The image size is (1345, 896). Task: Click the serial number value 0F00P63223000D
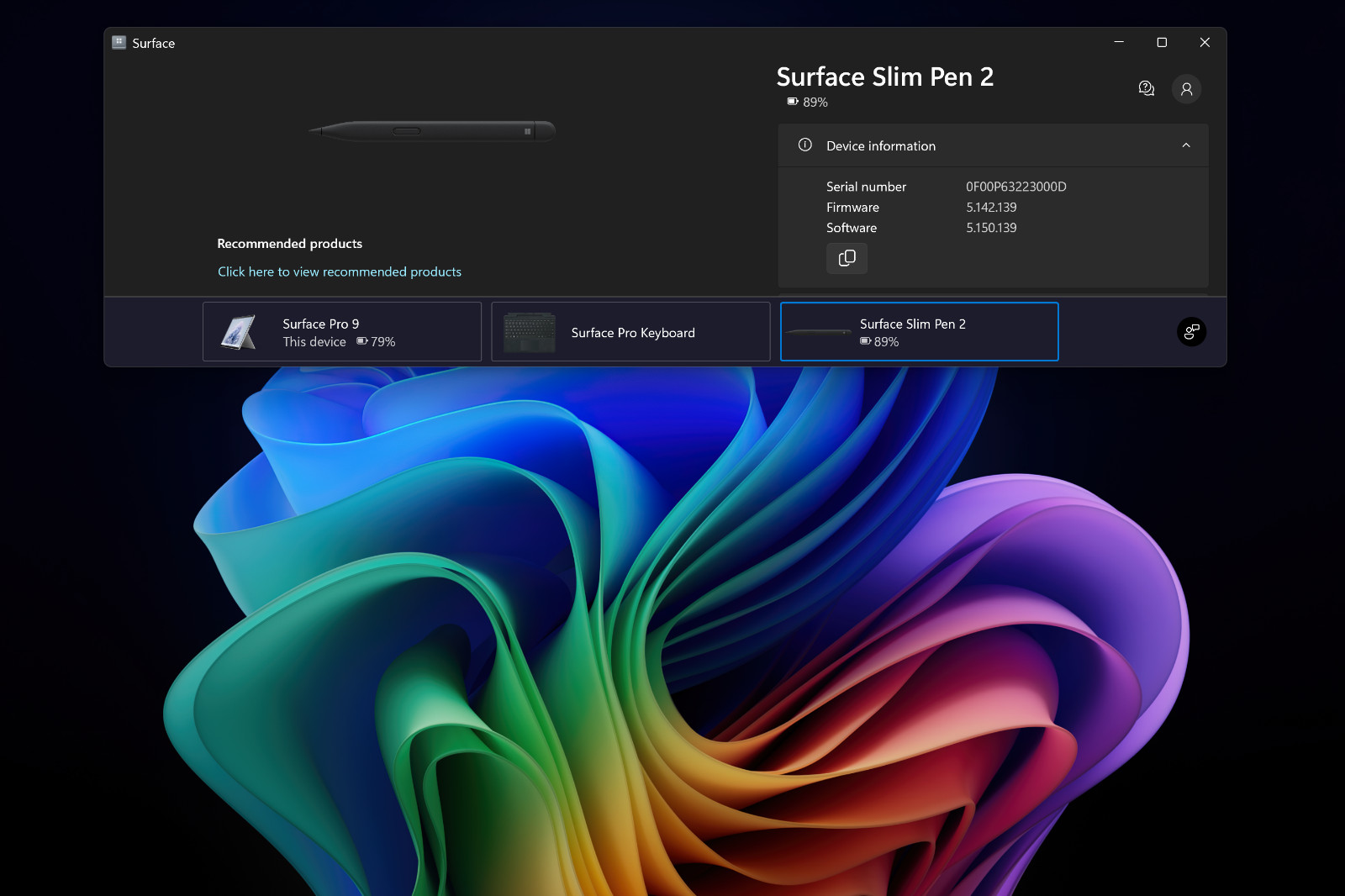1015,187
